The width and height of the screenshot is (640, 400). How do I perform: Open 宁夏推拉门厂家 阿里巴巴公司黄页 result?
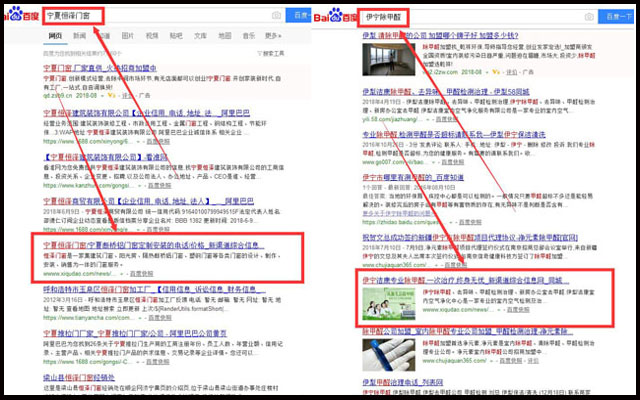tap(135, 333)
